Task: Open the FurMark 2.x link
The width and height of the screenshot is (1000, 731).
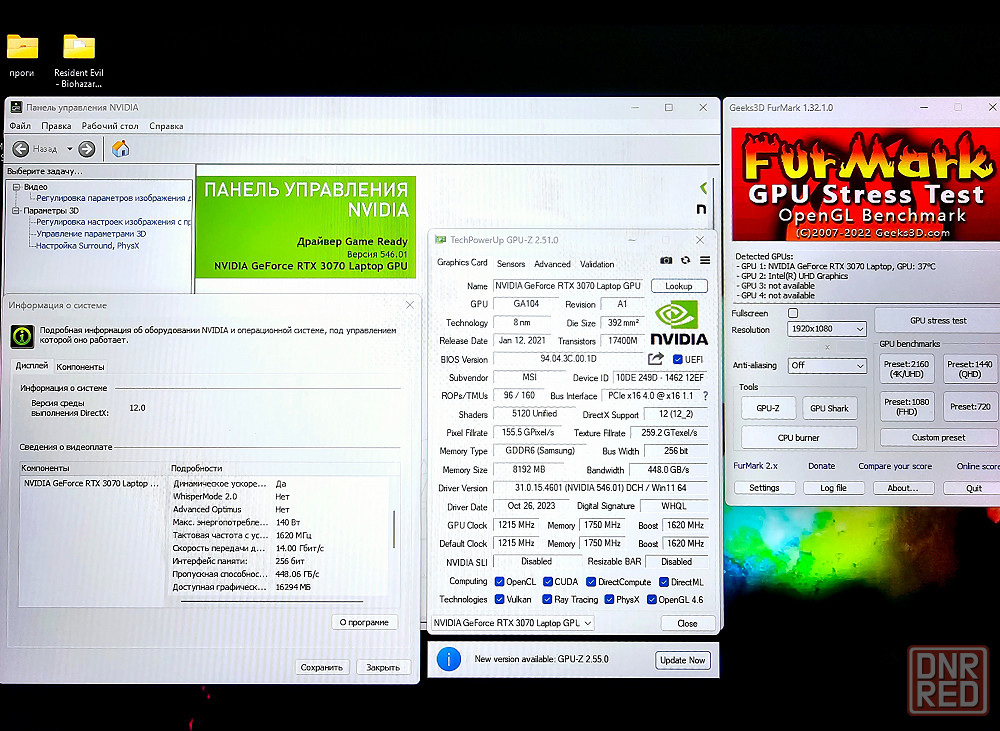Action: (755, 466)
